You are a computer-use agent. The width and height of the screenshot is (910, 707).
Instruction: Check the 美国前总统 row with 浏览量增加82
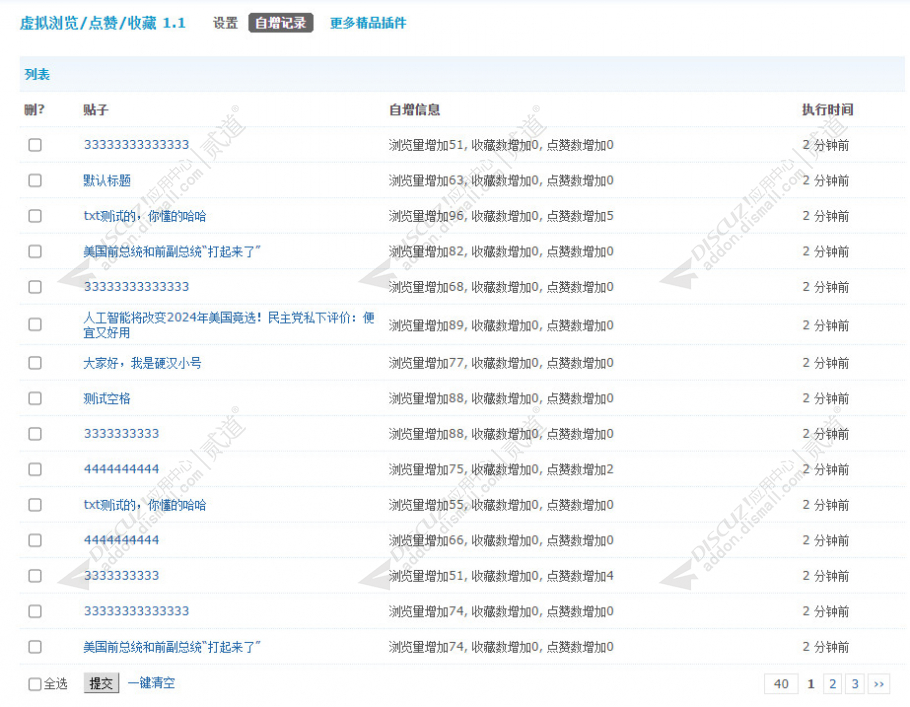tap(35, 251)
